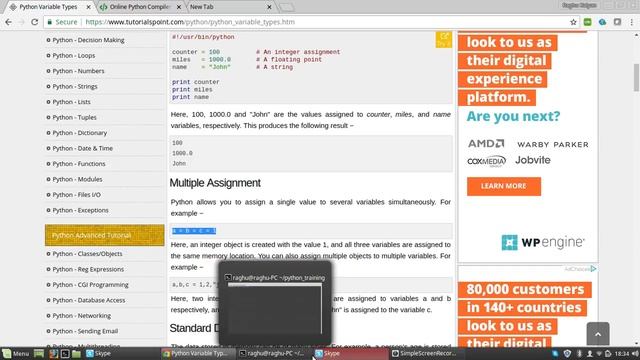The height and width of the screenshot is (360, 640).
Task: Open Python - Reg Expressions in sidebar
Action: pyautogui.click(x=88, y=269)
